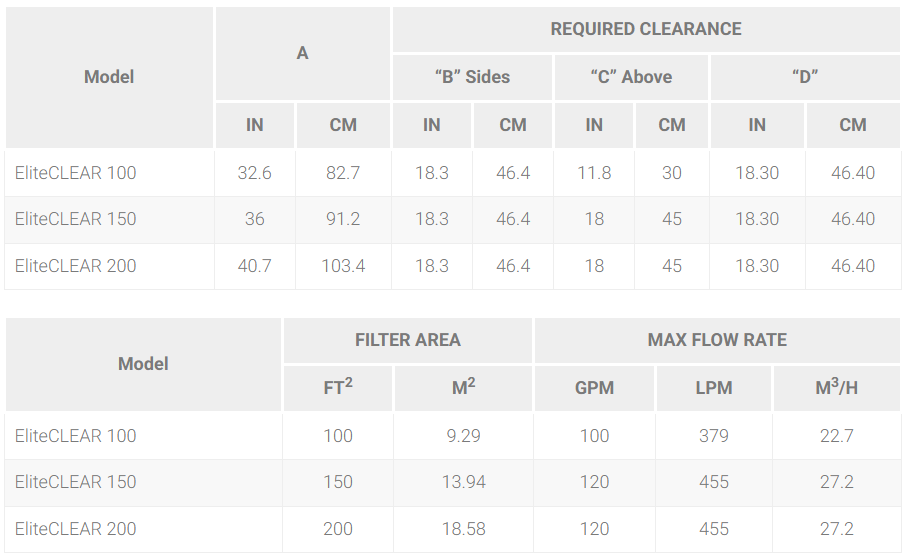906x555 pixels.
Task: Select the EliteCLEAR 100 row in dimensions table
Action: 453,173
